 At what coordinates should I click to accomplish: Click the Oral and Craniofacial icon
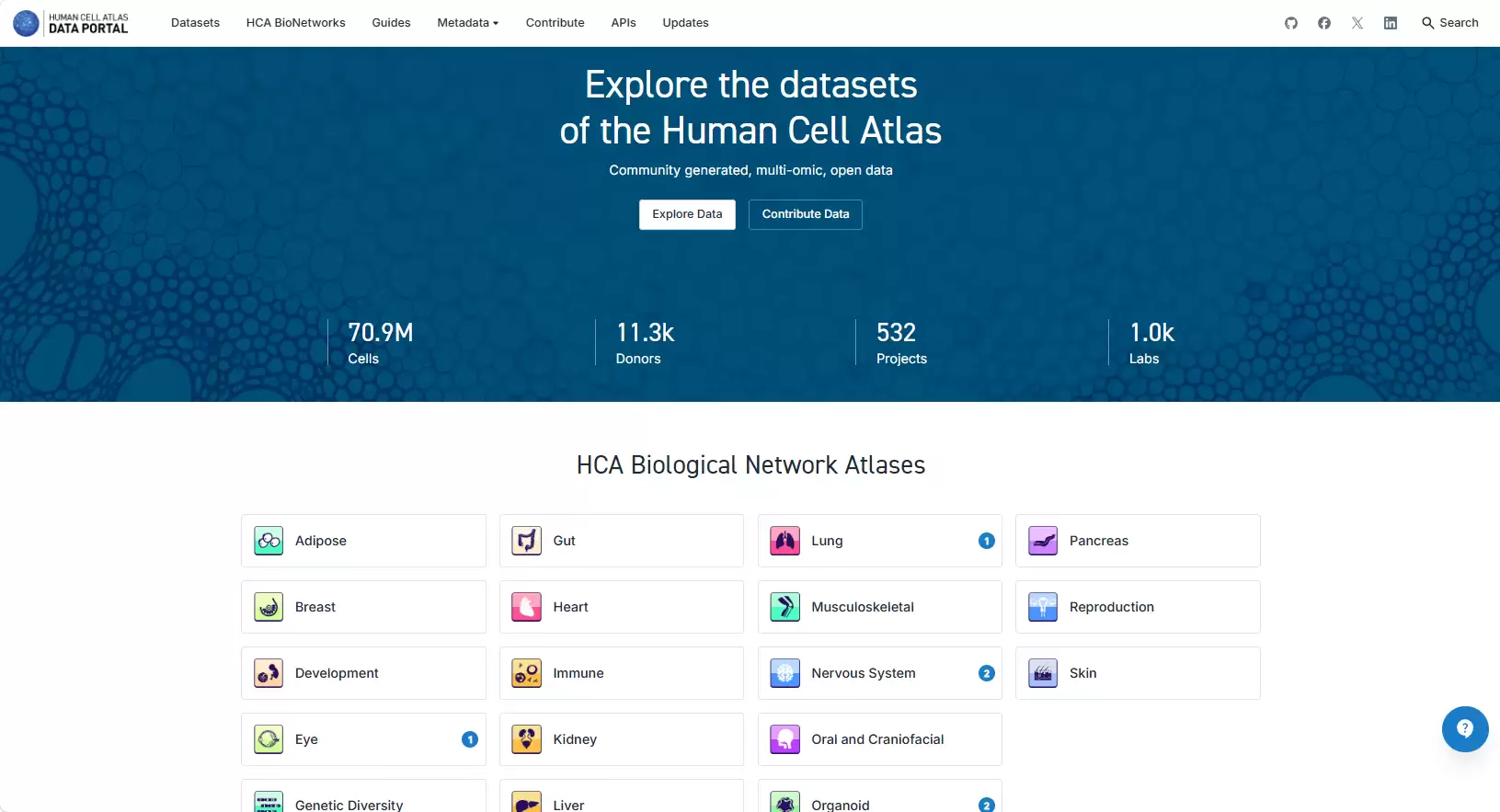pos(785,739)
